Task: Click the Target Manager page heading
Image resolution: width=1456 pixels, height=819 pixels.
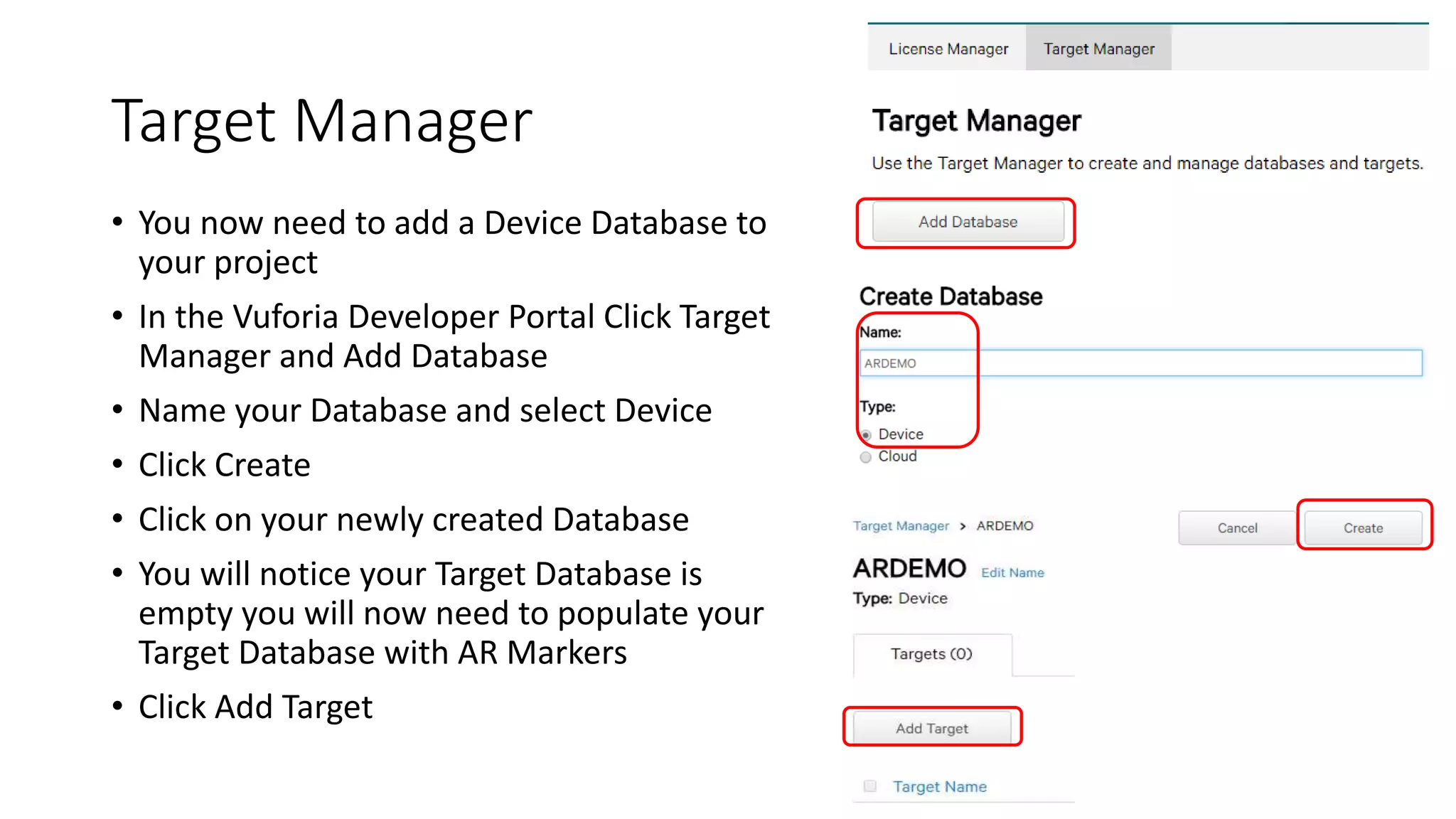Action: [x=976, y=121]
